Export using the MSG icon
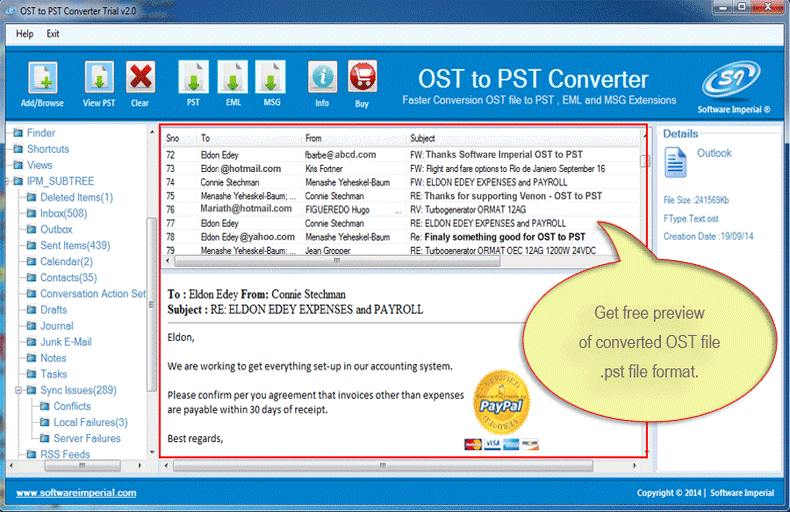 [x=271, y=77]
